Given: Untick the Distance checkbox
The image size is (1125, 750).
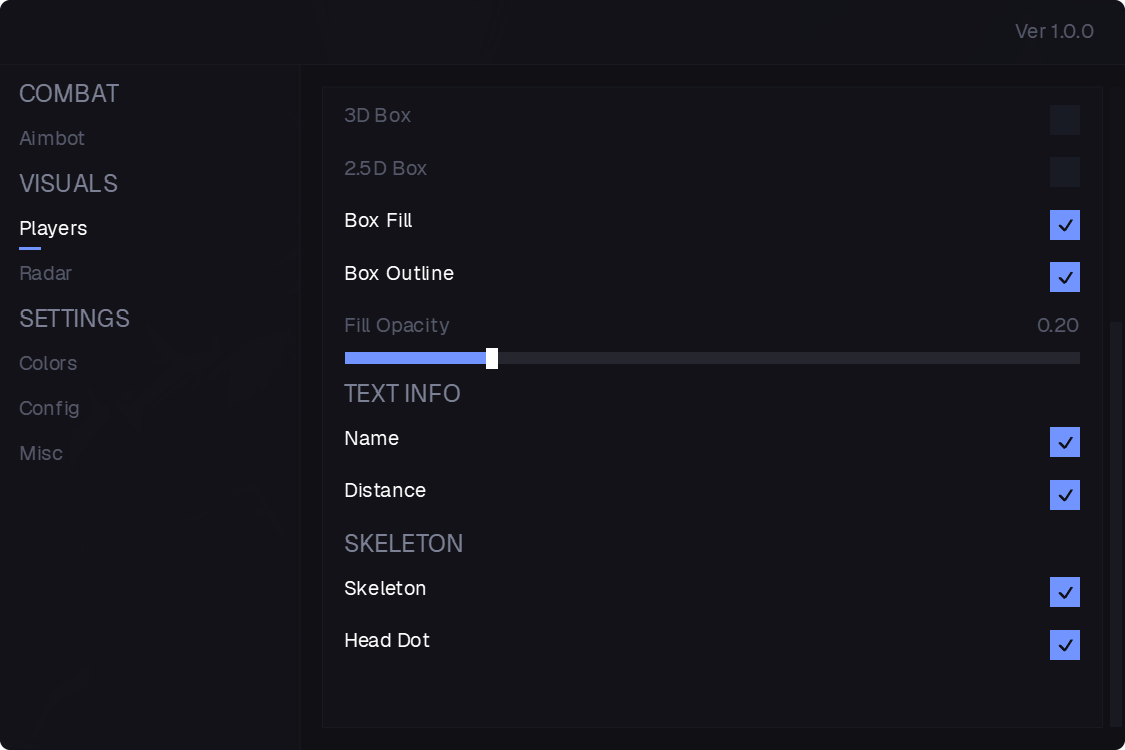Looking at the screenshot, I should [x=1065, y=494].
